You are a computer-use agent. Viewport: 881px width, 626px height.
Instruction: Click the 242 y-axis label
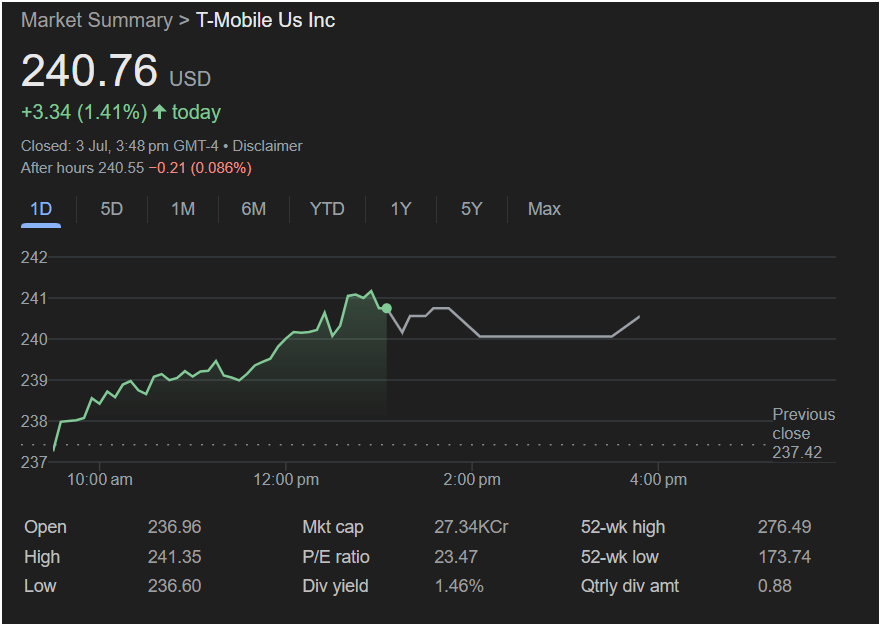point(34,257)
